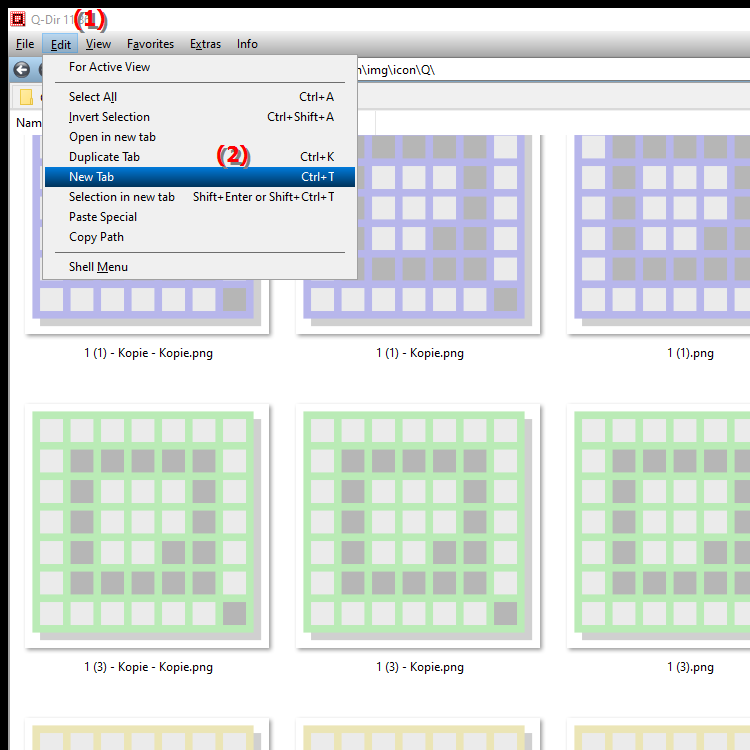
Task: Choose For Active View entry
Action: (200, 67)
